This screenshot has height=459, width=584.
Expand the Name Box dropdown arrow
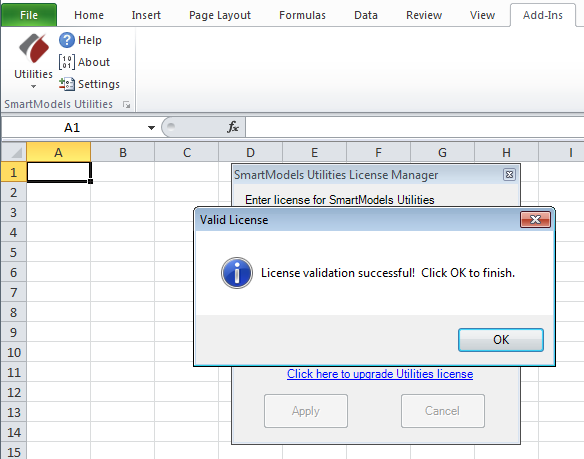click(x=151, y=128)
